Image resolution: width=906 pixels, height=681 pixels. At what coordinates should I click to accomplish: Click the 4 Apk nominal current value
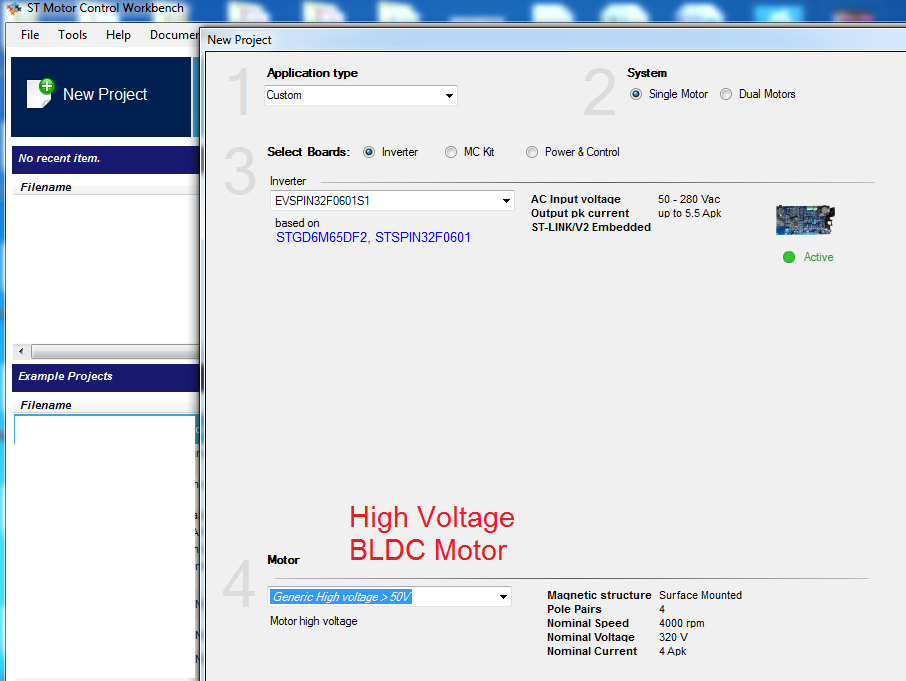tap(673, 651)
